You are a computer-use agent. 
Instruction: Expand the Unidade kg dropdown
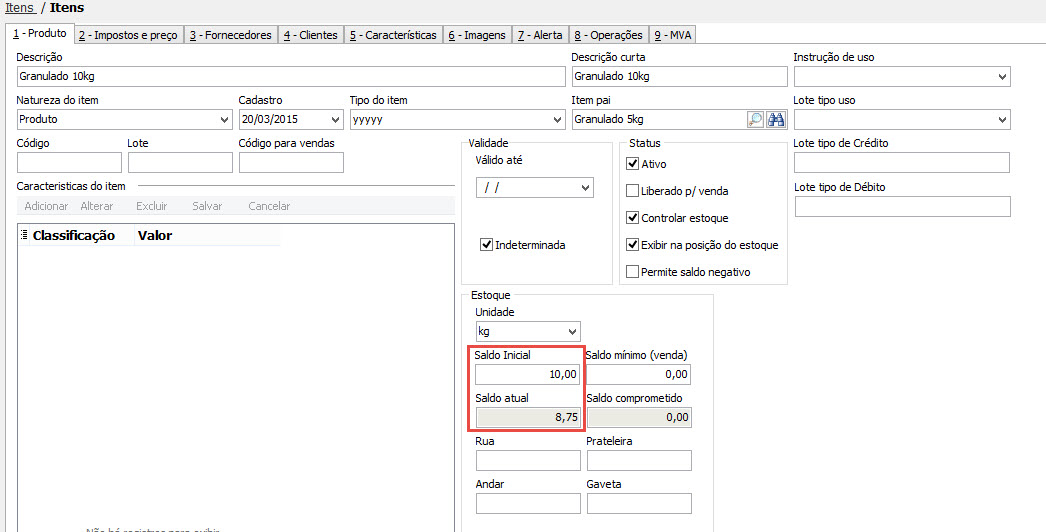tap(572, 331)
